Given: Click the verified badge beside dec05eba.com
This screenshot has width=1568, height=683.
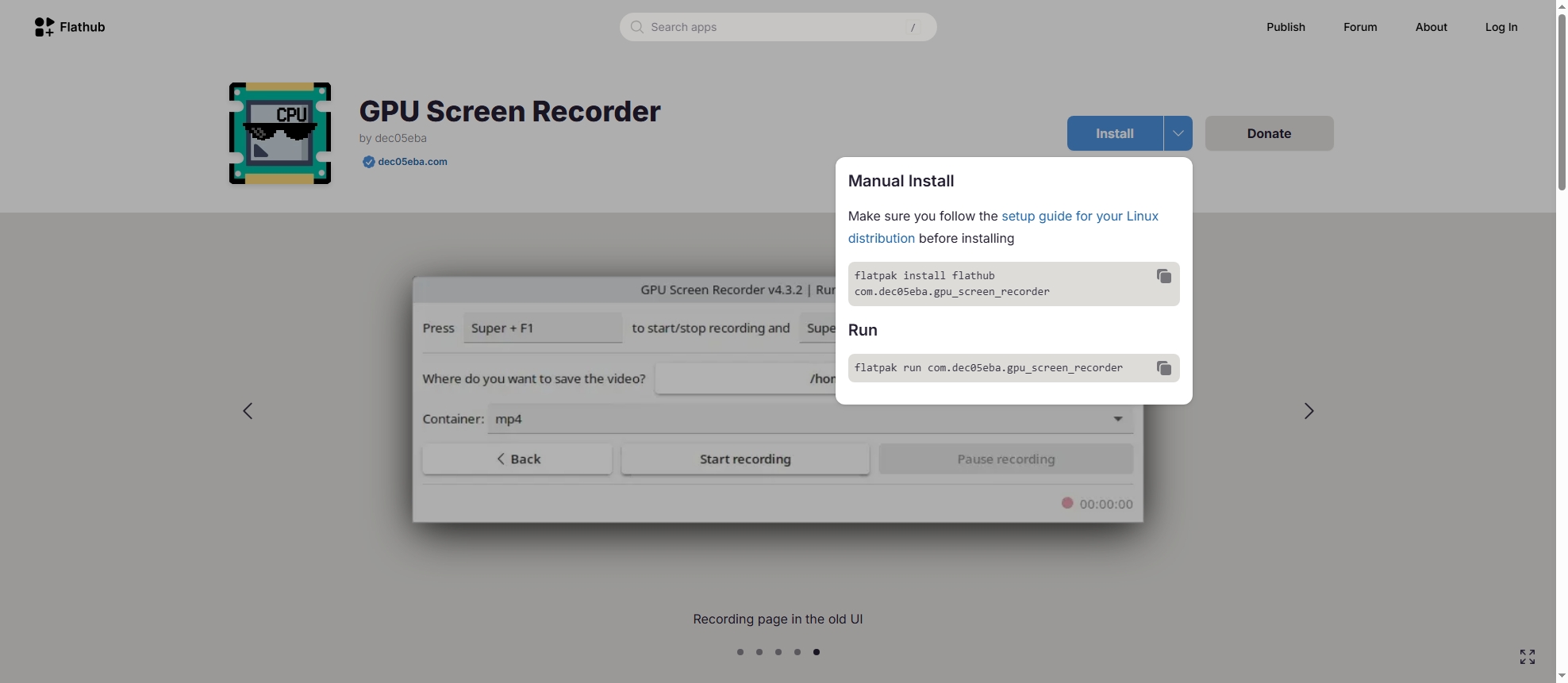Looking at the screenshot, I should [368, 162].
